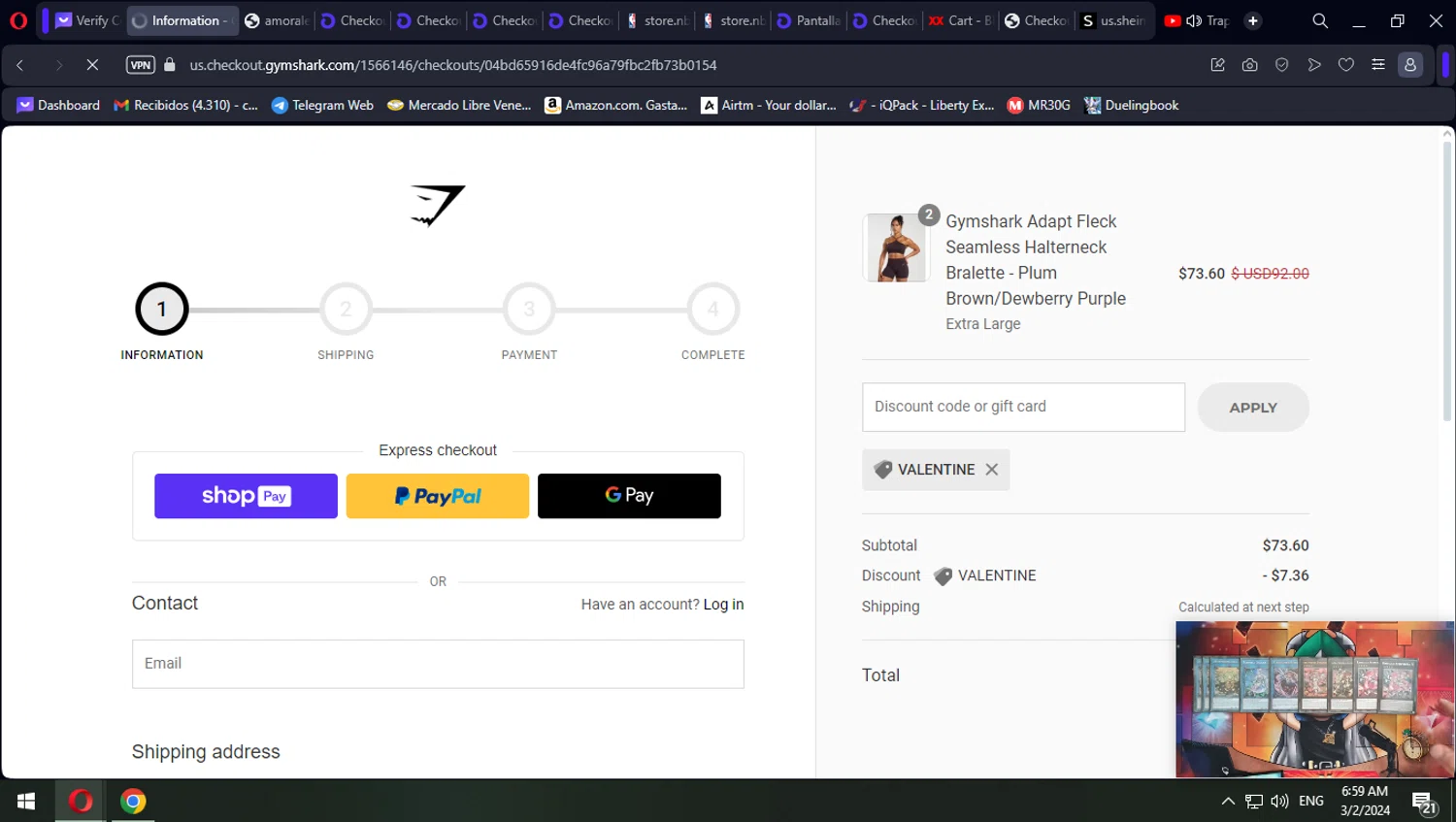Switch to the Pantalla tab
The image size is (1456, 822).
[809, 20]
